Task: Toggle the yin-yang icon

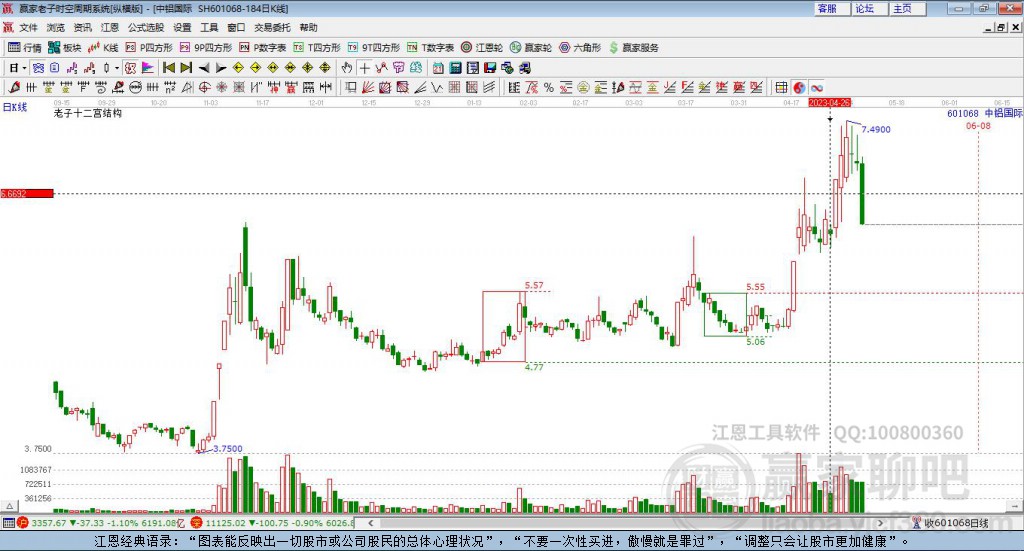Action: click(799, 87)
